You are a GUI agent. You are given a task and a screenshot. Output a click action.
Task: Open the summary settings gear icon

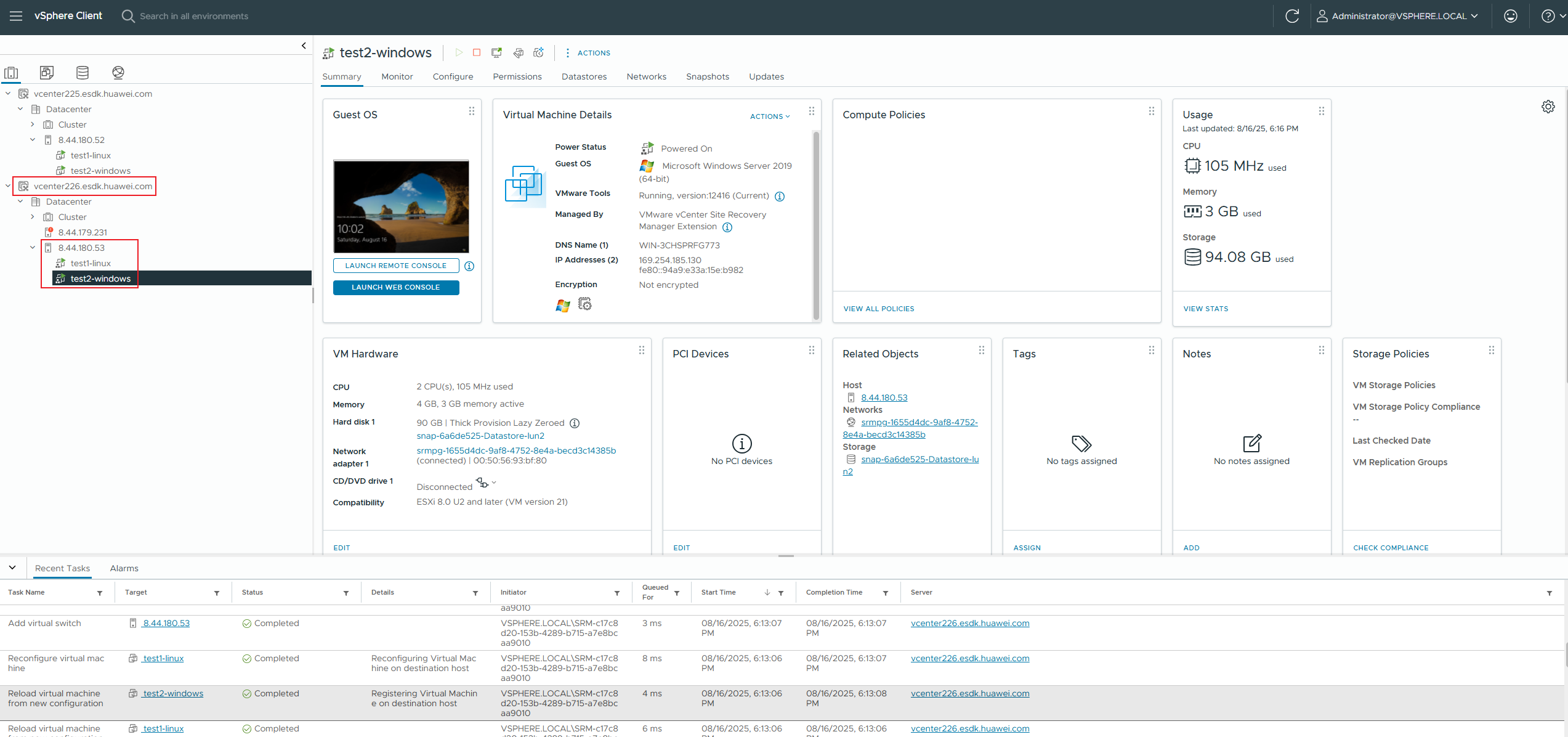pos(1548,107)
